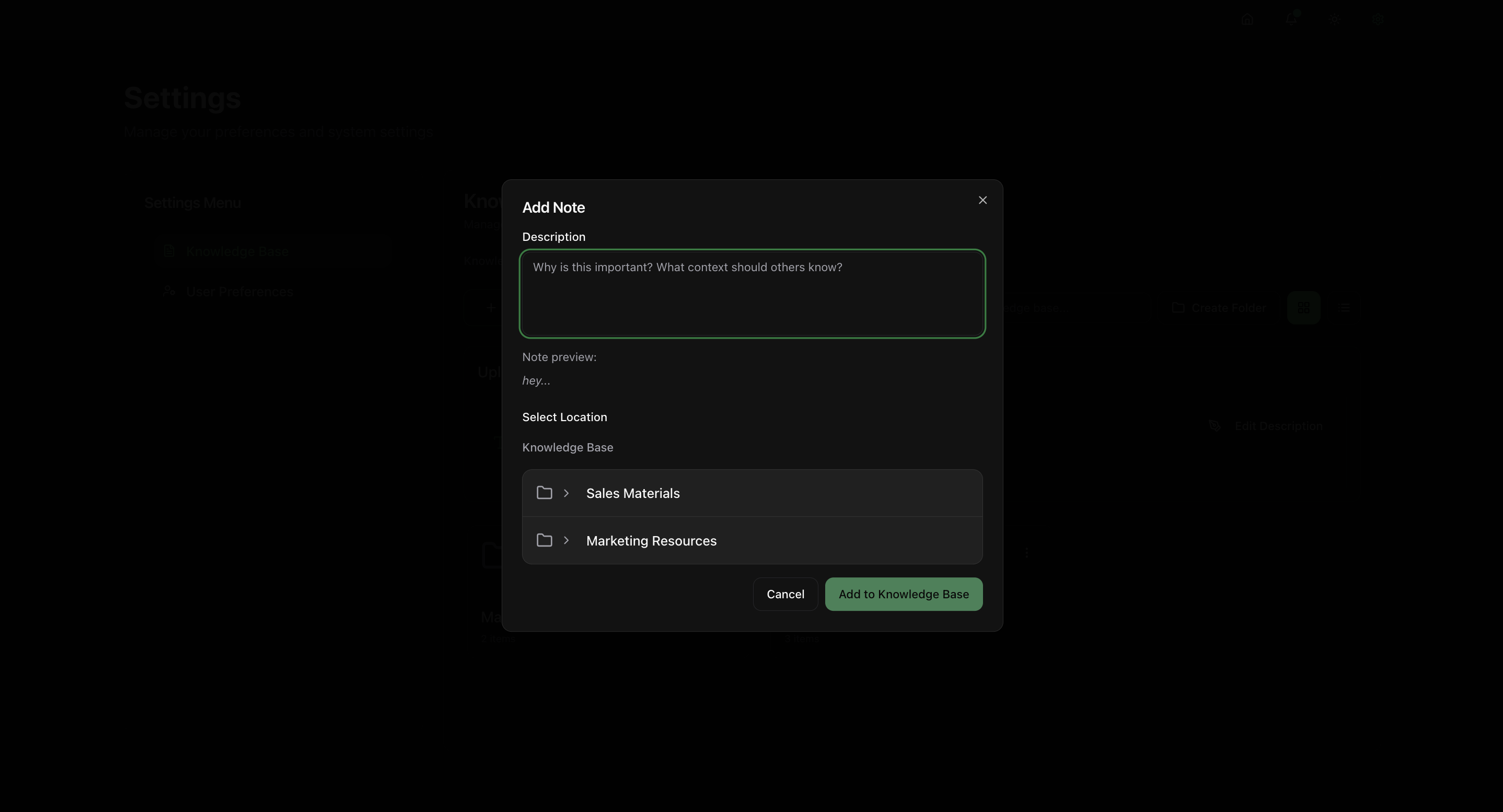Click the Description text area
Image resolution: width=1503 pixels, height=812 pixels.
[752, 294]
